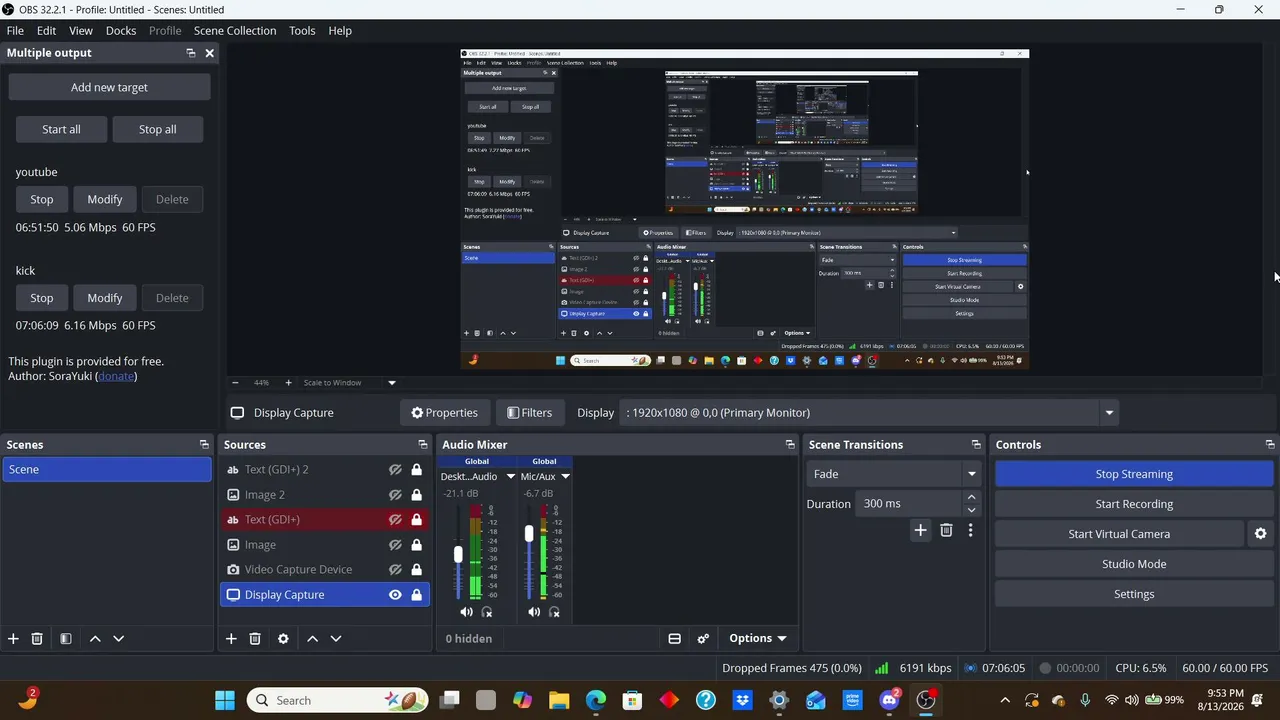The width and height of the screenshot is (1280, 720).
Task: Move scene up in Scenes dock
Action: click(x=95, y=639)
